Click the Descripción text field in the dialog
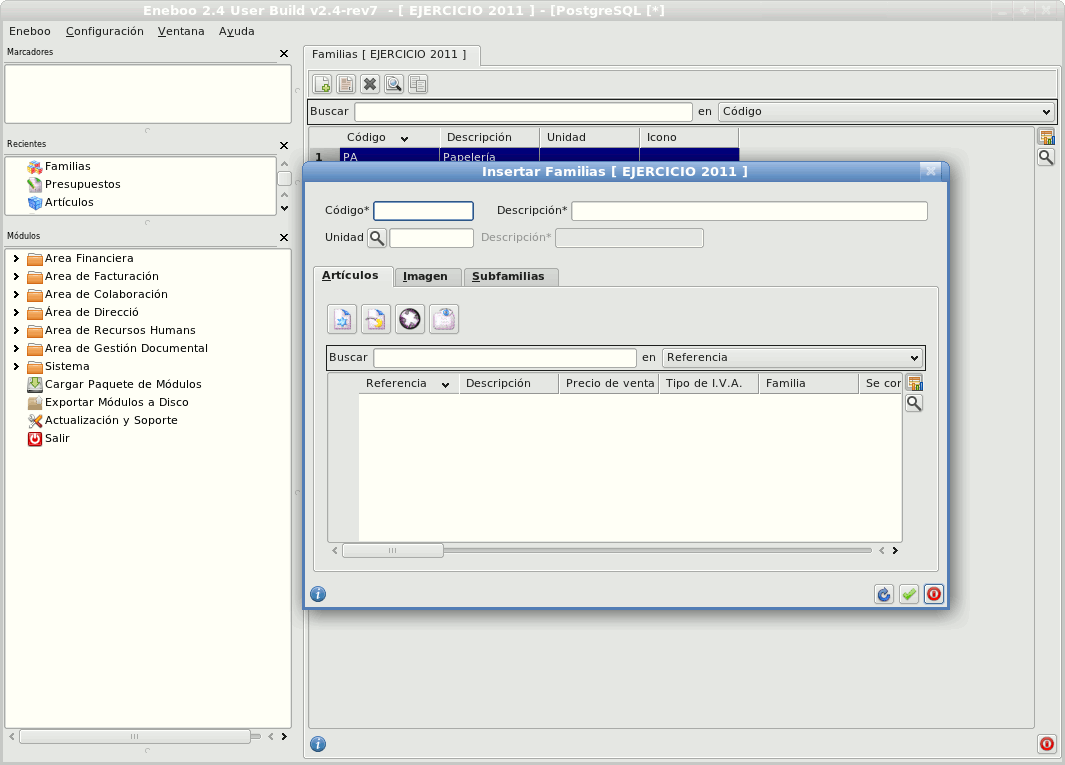The height and width of the screenshot is (765, 1065). (749, 211)
